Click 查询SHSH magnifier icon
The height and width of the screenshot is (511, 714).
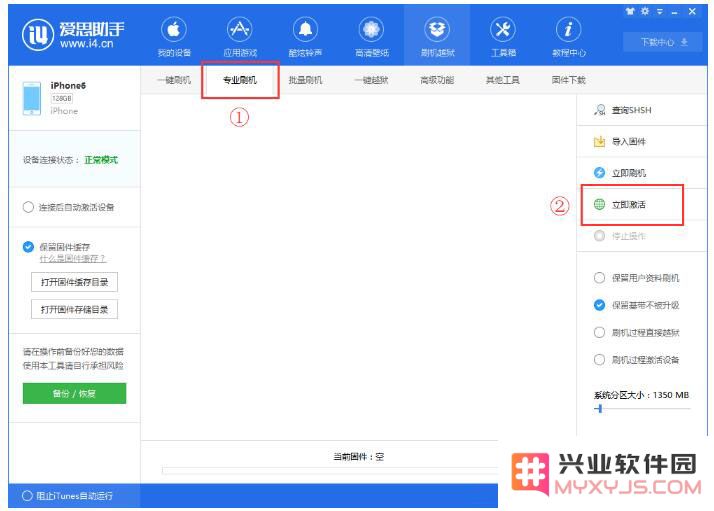click(x=600, y=110)
